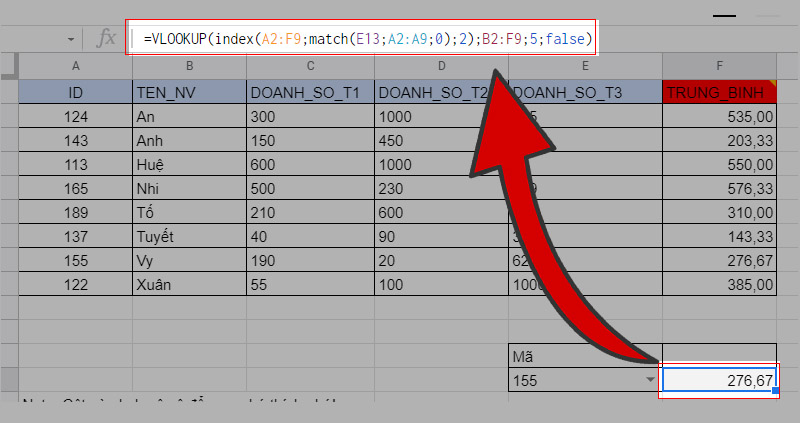The height and width of the screenshot is (423, 800).
Task: Click cell with ID 165
Action: [x=76, y=188]
